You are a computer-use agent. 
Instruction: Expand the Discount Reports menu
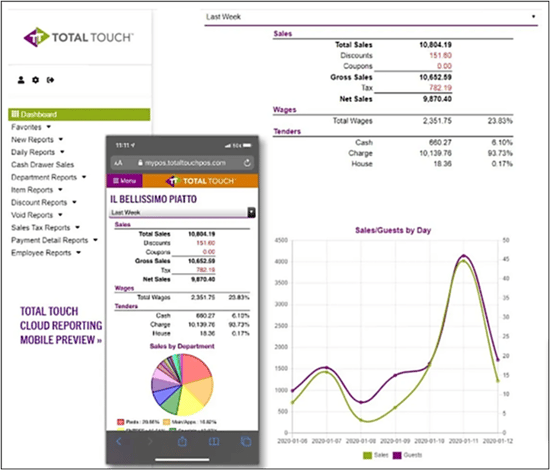43,202
